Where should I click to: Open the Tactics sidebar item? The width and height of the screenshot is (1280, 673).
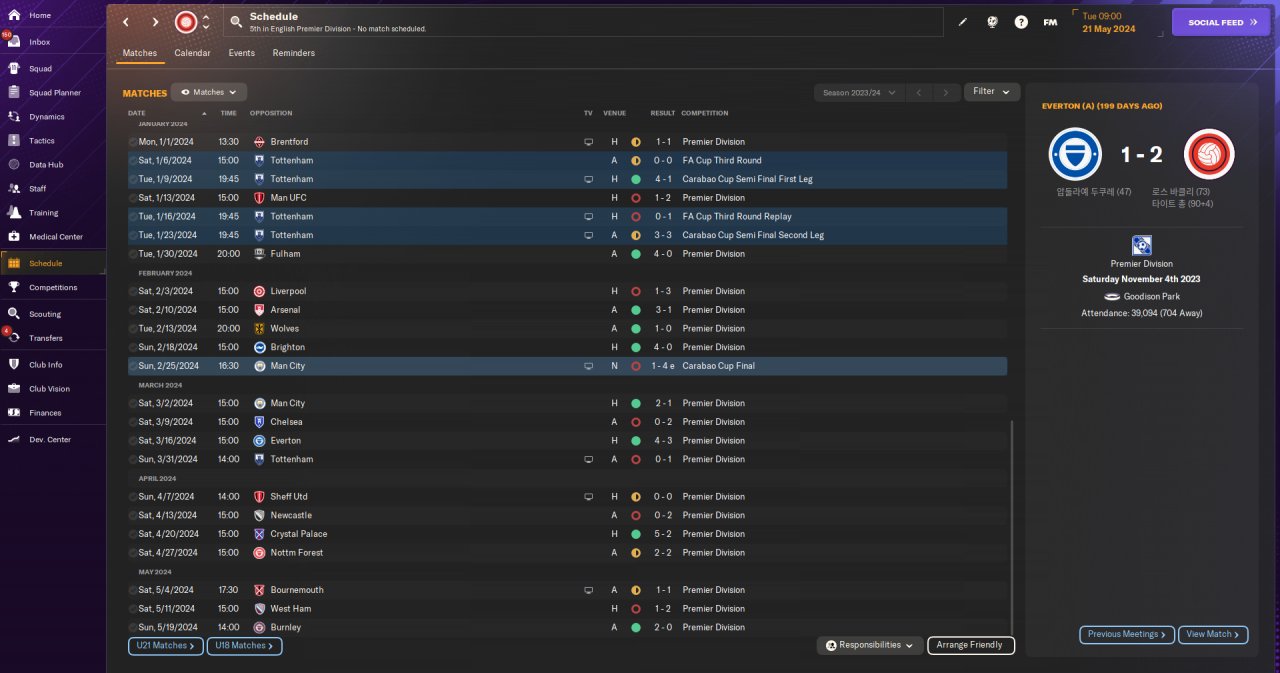pyautogui.click(x=40, y=141)
